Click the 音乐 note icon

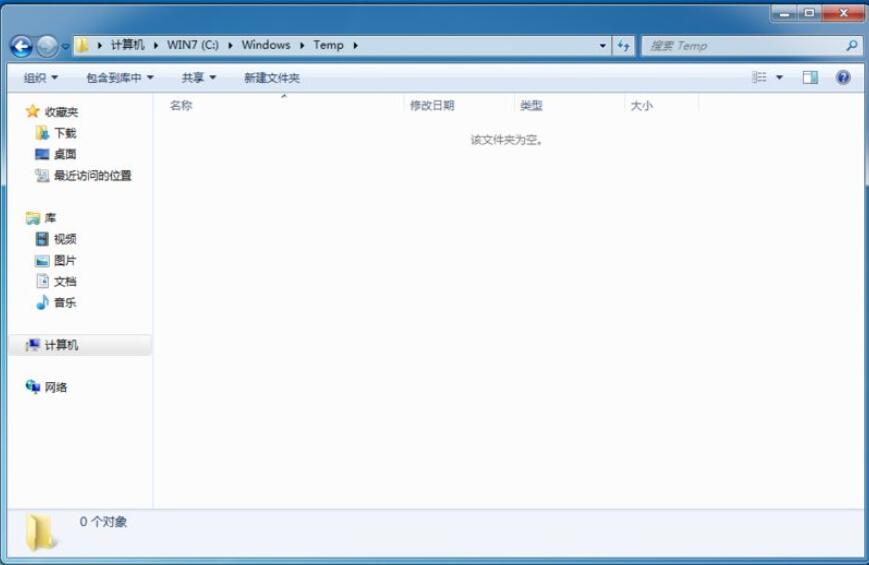(42, 302)
